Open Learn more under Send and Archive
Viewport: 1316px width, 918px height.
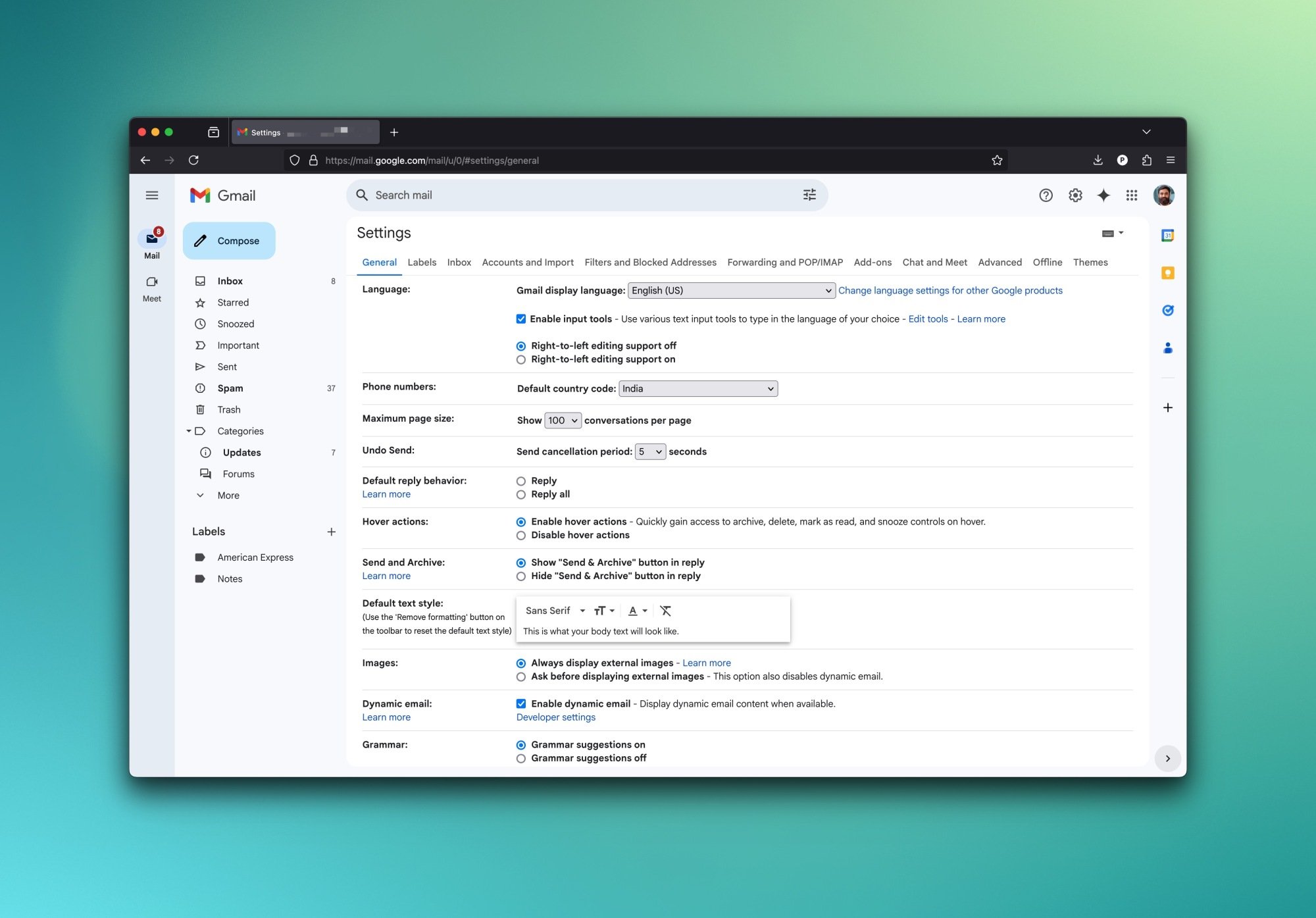click(x=386, y=576)
